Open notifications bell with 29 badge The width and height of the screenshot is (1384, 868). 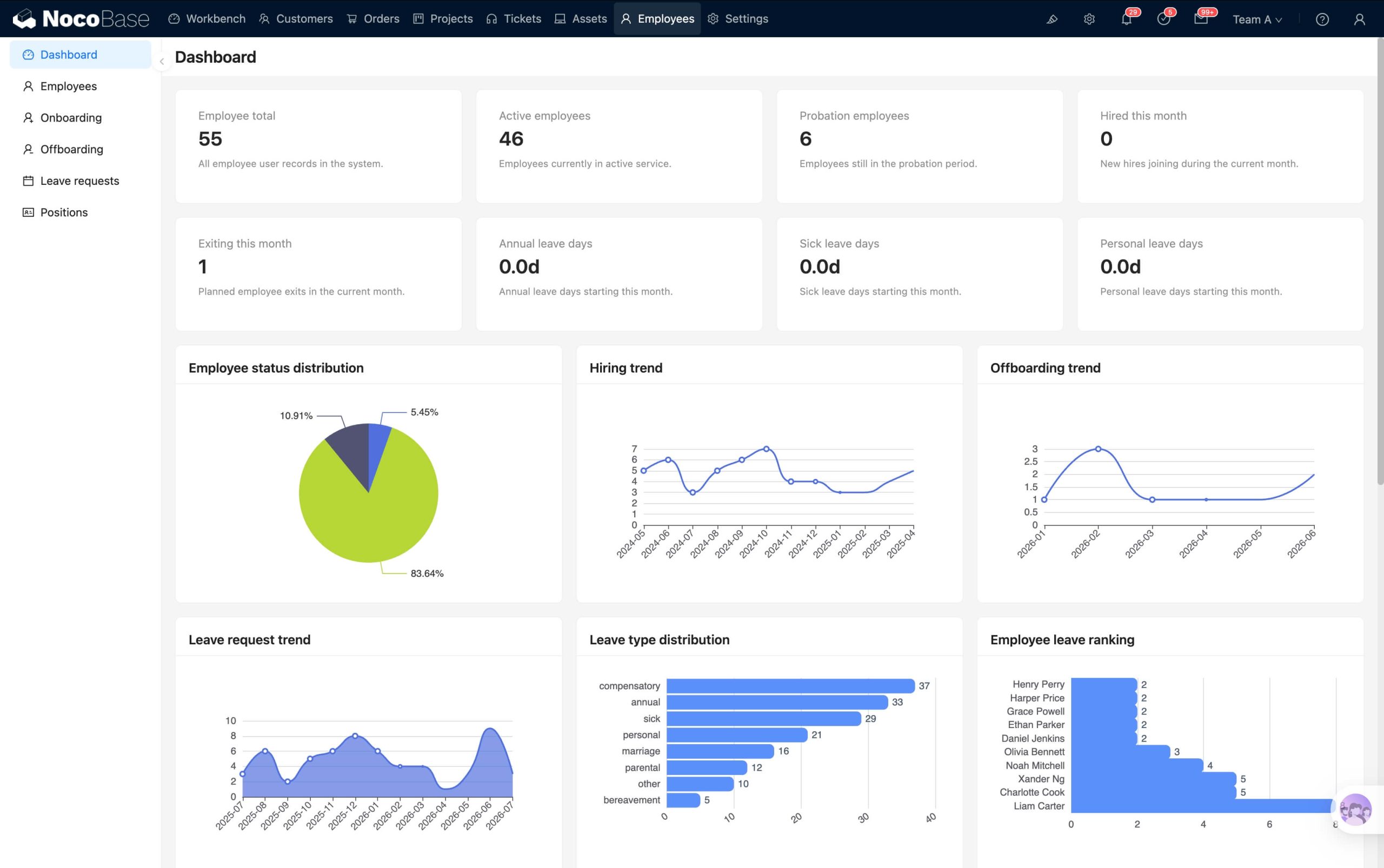[1126, 19]
